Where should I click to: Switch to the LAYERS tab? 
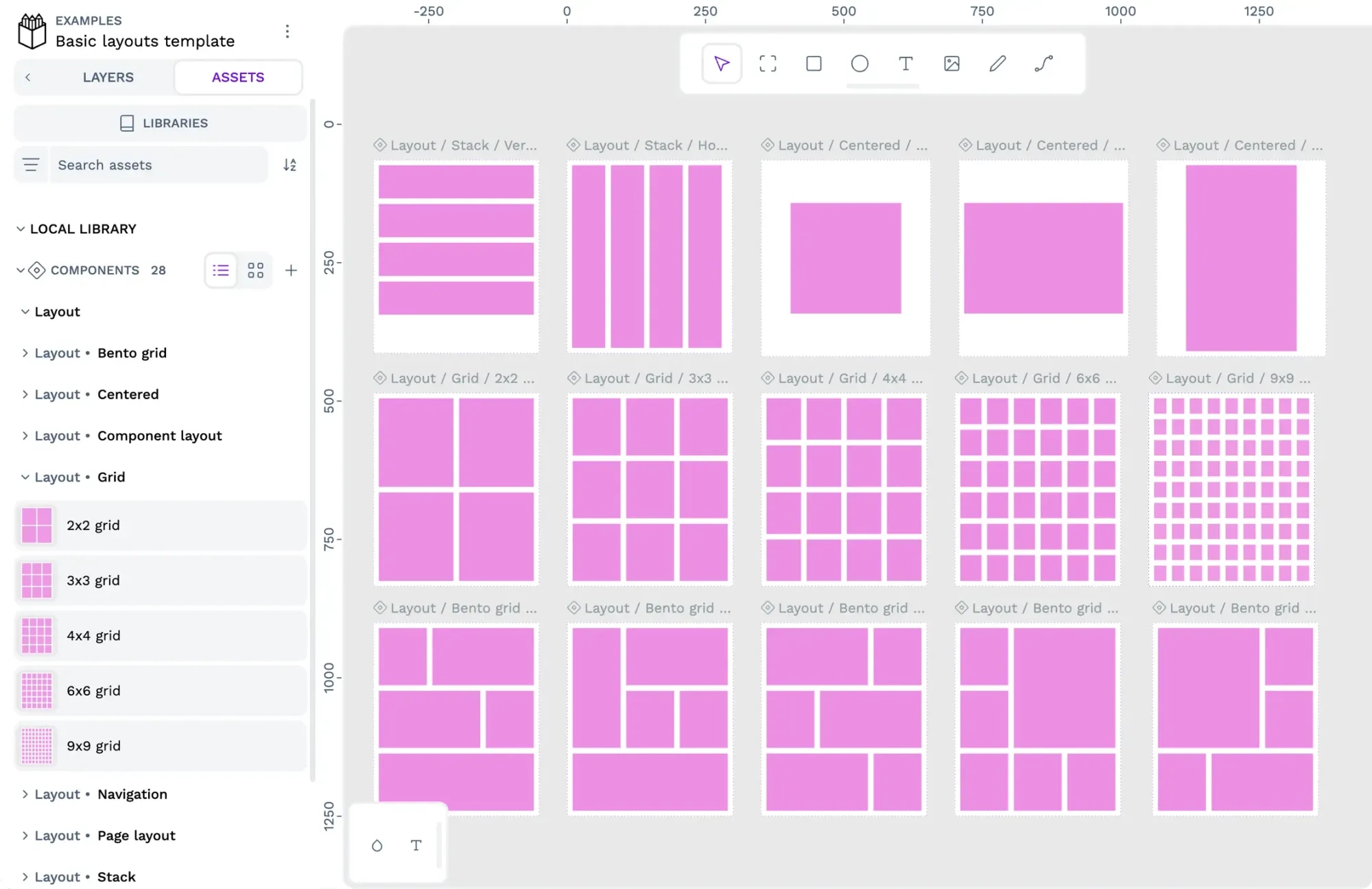coord(108,78)
